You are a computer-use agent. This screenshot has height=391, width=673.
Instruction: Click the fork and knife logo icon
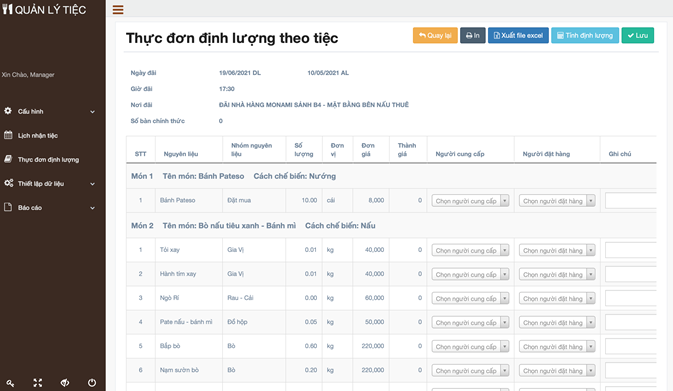click(x=7, y=9)
